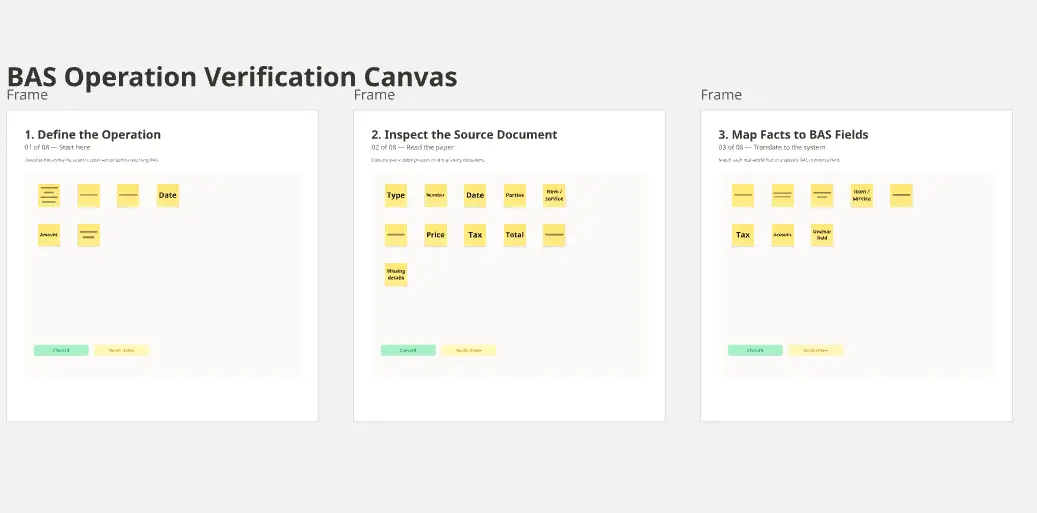
Task: Select the Unclear field sticky note in Map Facts frame
Action: (x=822, y=235)
